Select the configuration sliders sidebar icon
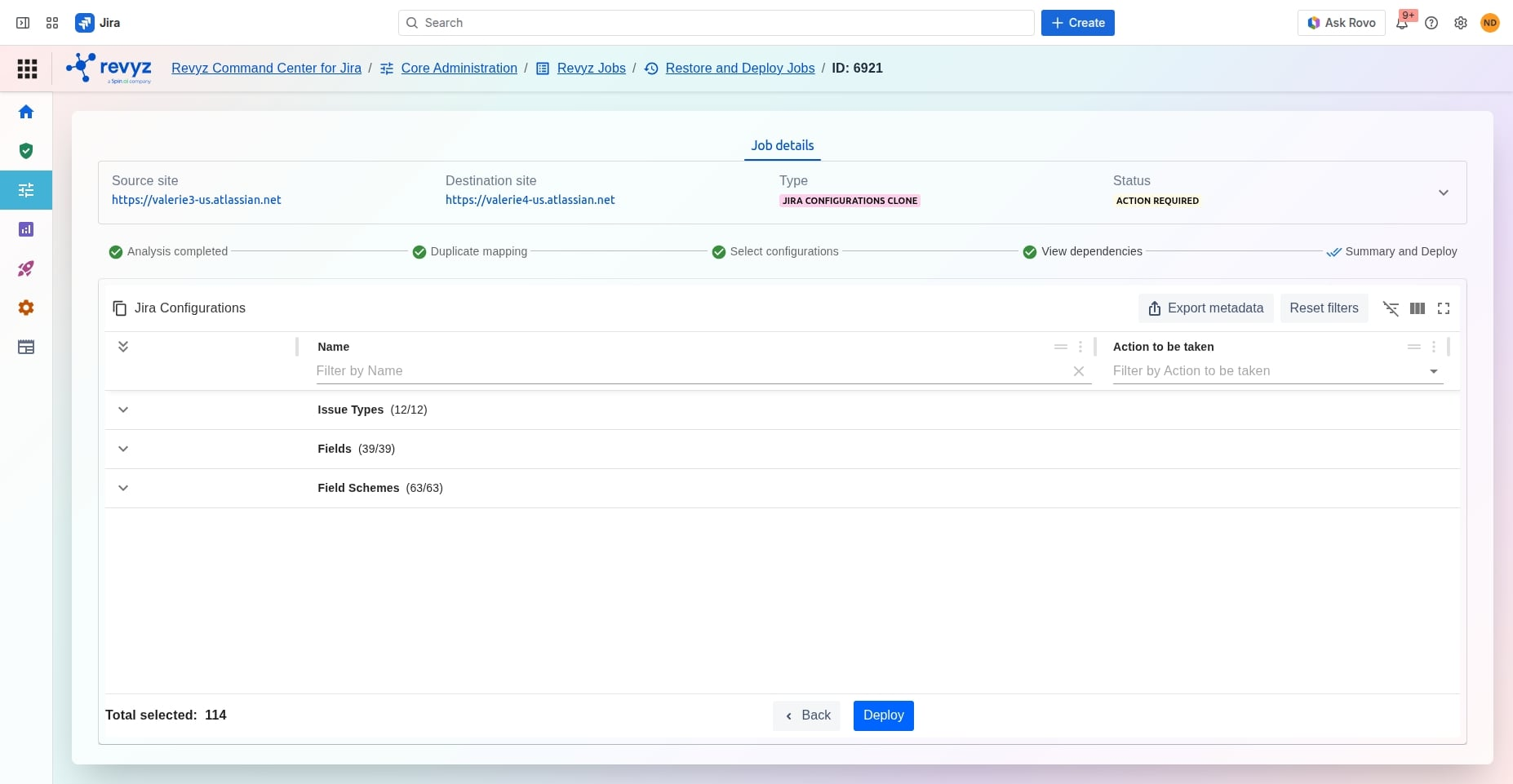The width and height of the screenshot is (1513, 784). 26,190
